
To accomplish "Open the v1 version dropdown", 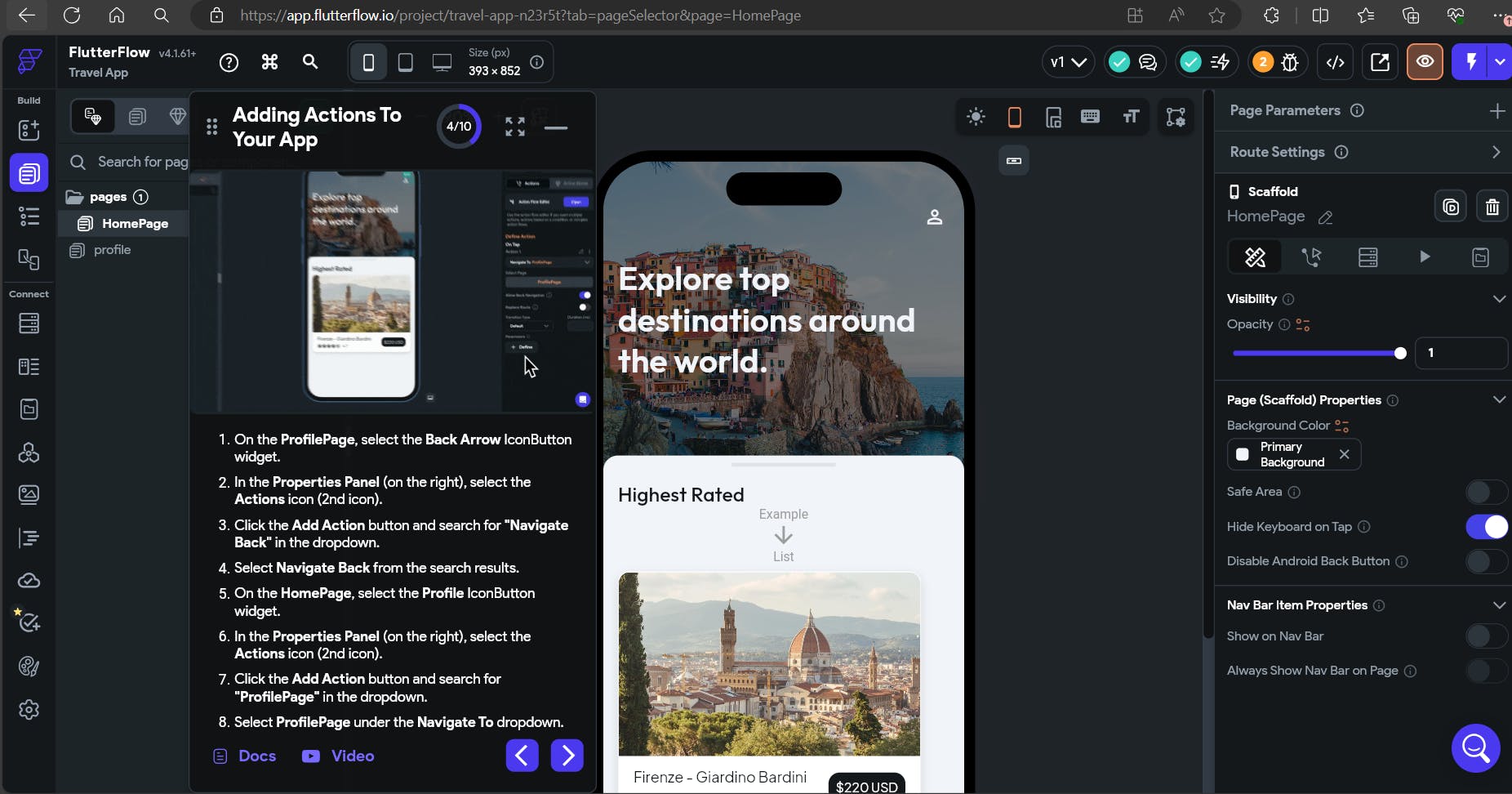I will click(1067, 62).
